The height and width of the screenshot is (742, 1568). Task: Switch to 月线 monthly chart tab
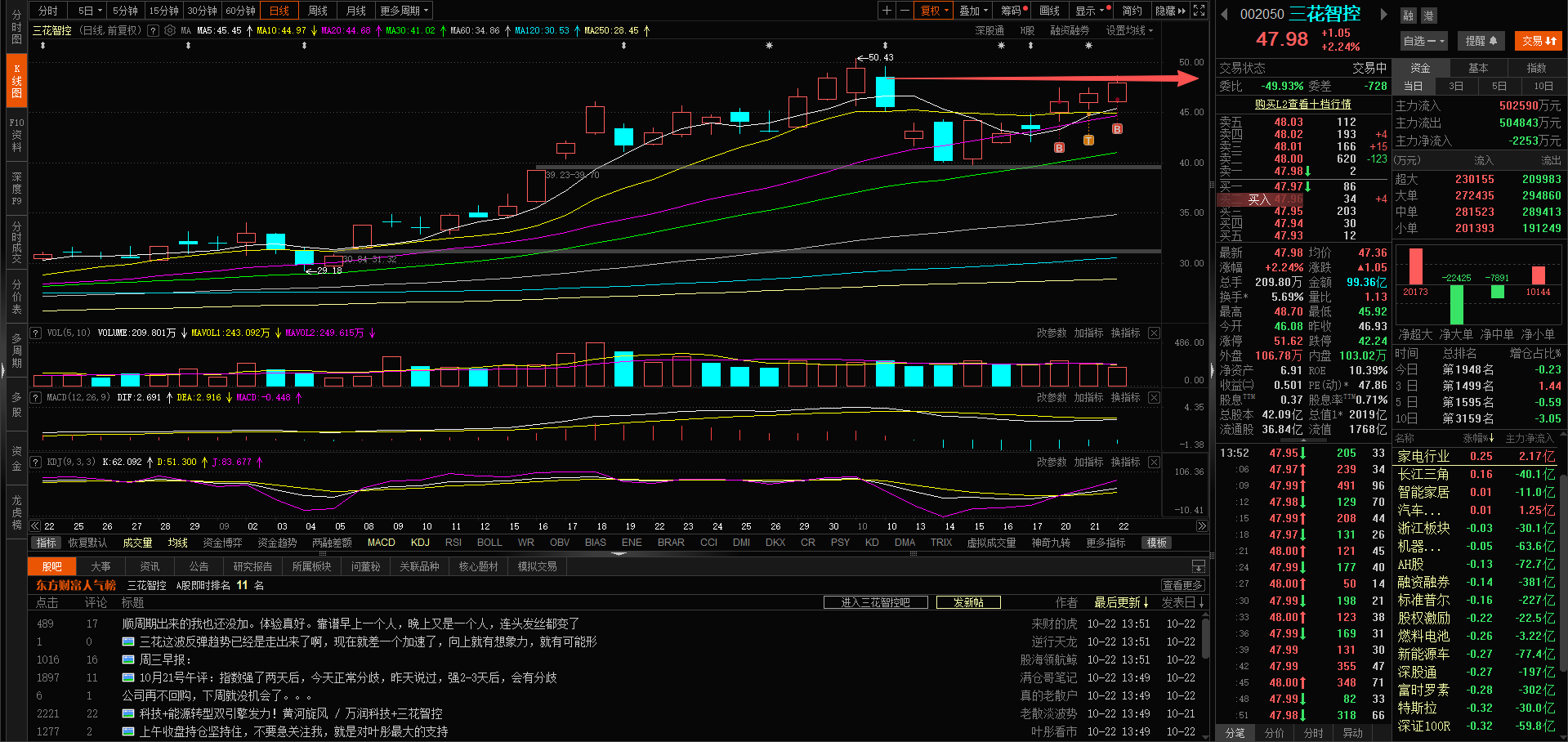pos(356,11)
